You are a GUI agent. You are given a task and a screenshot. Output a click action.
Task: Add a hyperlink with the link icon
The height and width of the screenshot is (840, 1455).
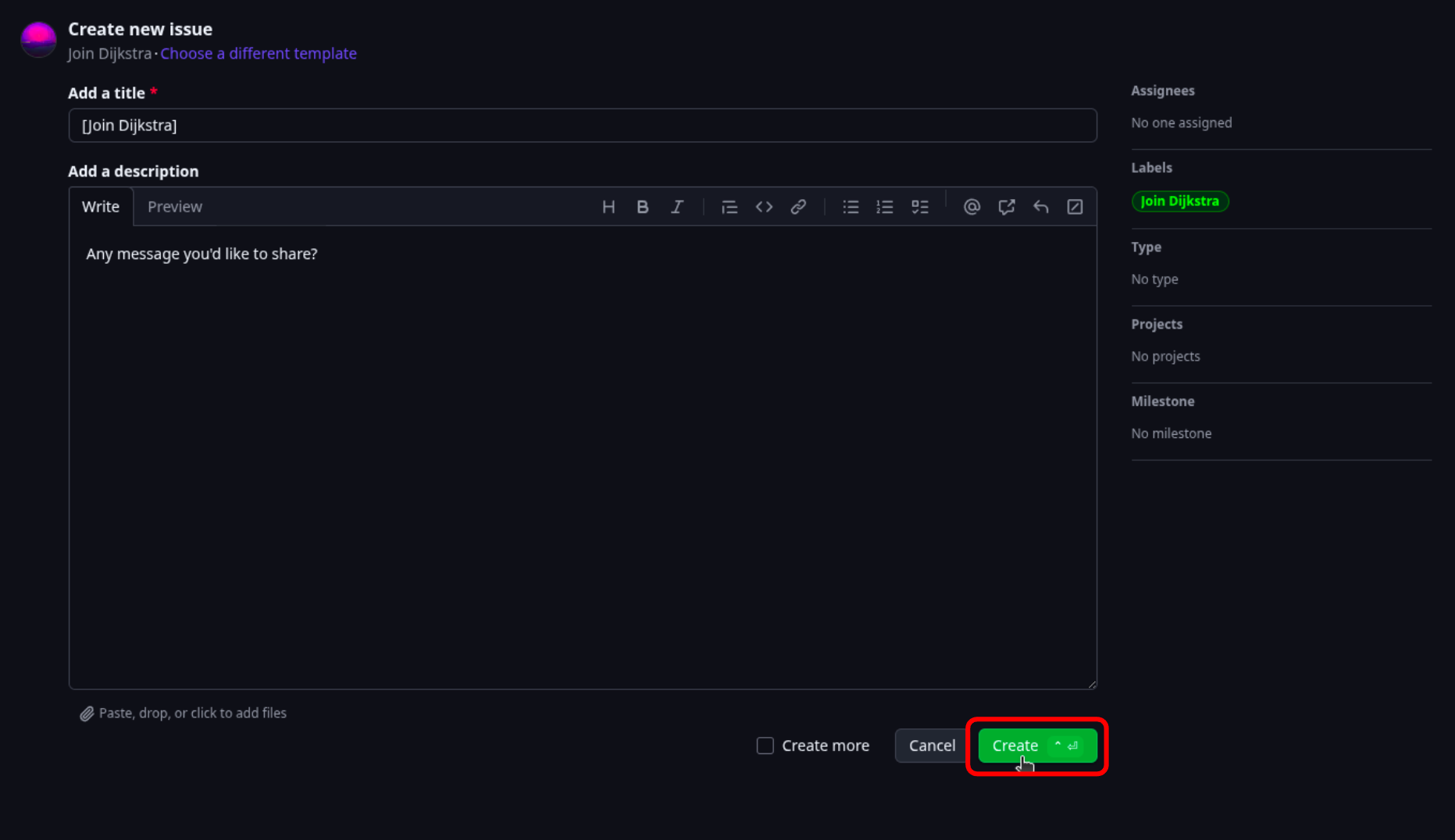tap(798, 206)
